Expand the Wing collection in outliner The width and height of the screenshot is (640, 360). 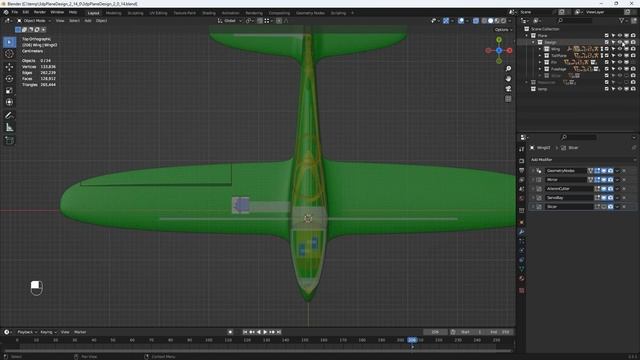tap(540, 49)
